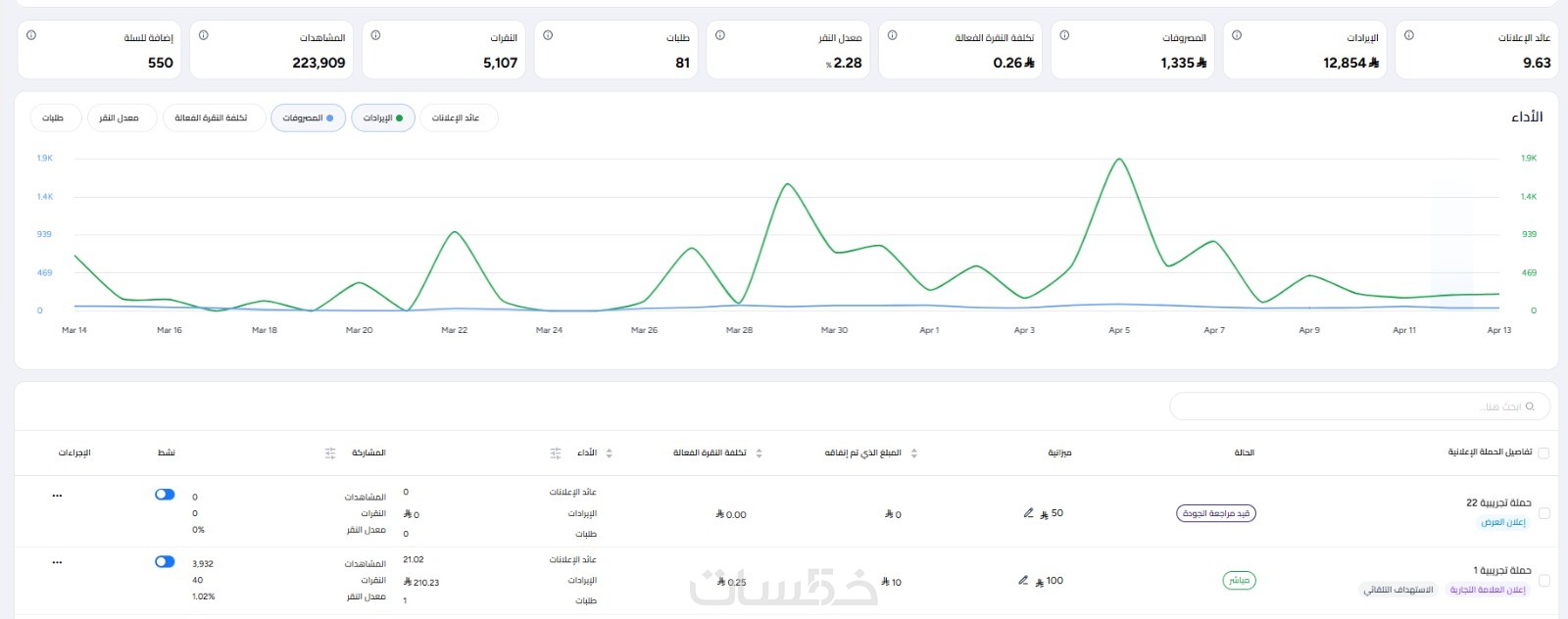The width and height of the screenshot is (1568, 619).
Task: Select طلبات chart metric chip
Action: 56,118
